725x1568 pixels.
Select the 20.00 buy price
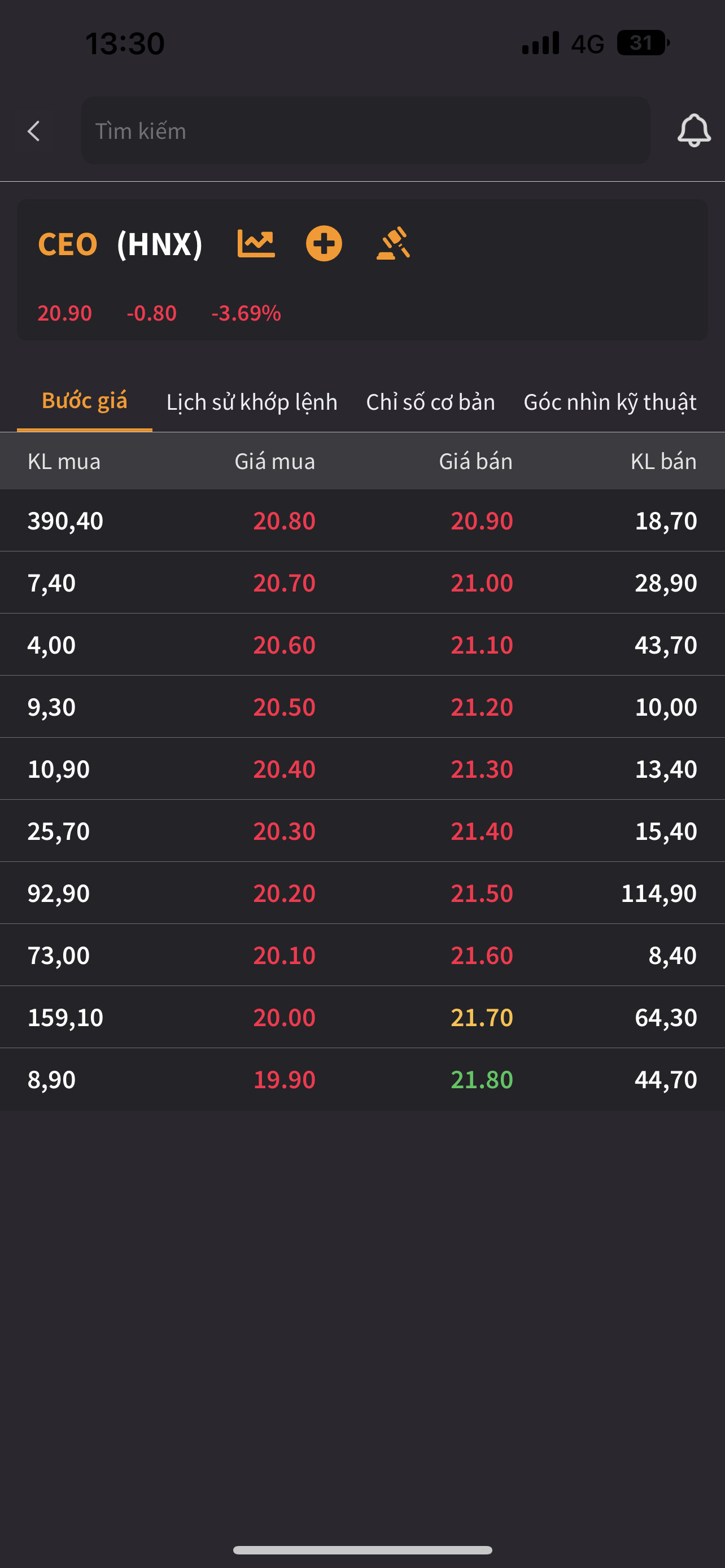(284, 1018)
